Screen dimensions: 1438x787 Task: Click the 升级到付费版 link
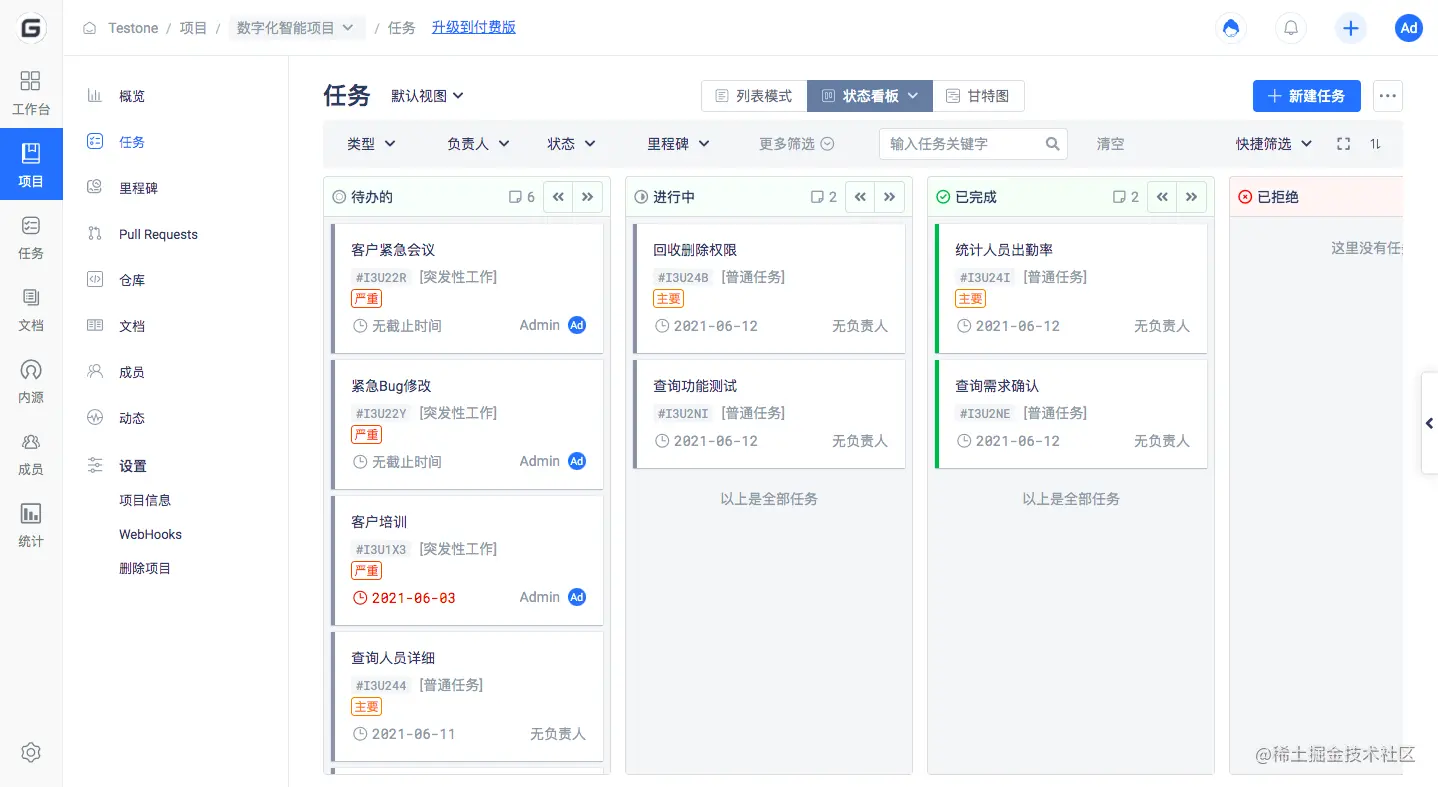474,28
